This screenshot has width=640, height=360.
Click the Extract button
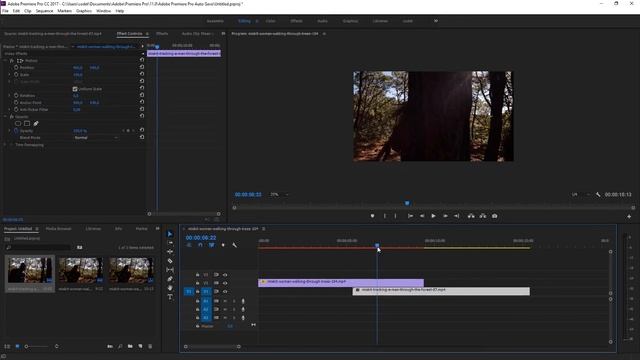[483, 216]
